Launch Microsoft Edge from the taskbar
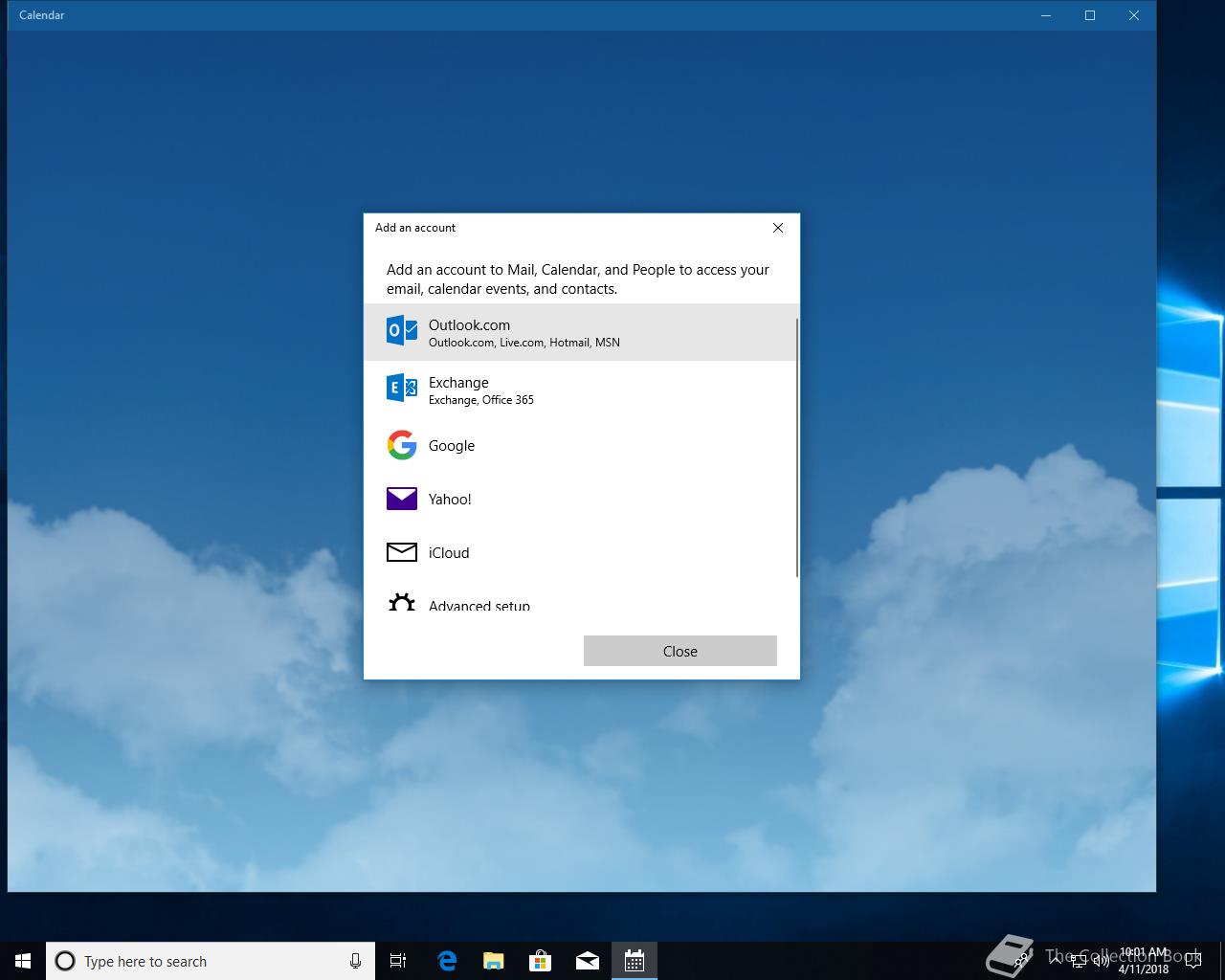This screenshot has height=980, width=1225. (x=447, y=961)
